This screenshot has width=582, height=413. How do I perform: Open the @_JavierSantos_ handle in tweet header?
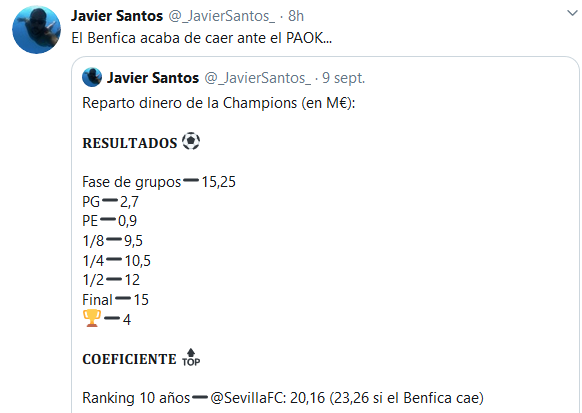(x=222, y=16)
